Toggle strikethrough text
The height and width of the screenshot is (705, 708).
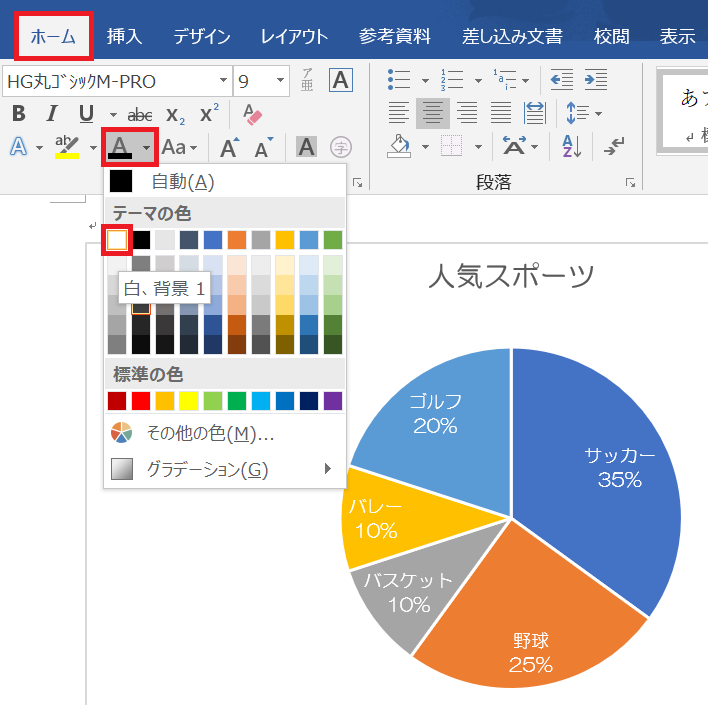(140, 115)
